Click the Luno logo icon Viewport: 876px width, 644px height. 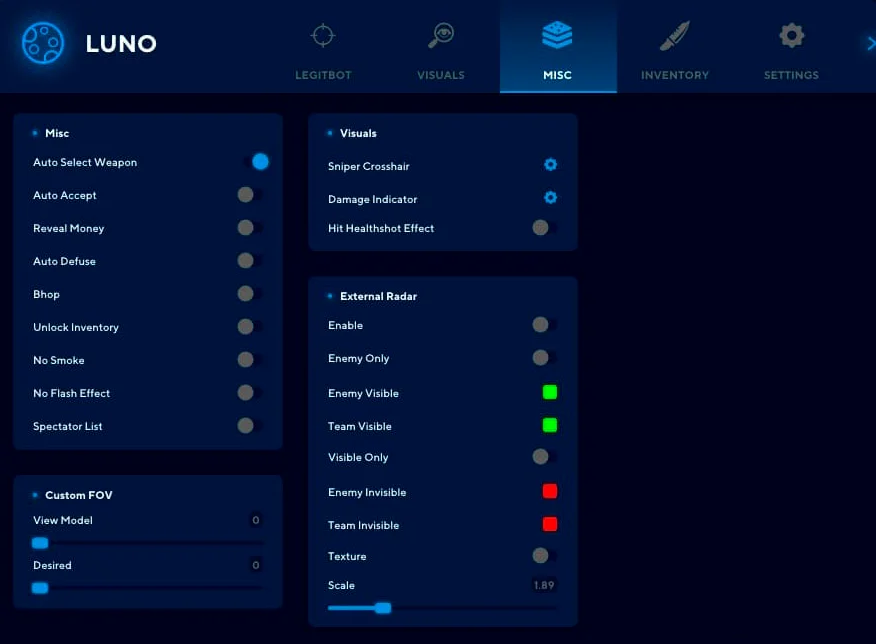(43, 43)
